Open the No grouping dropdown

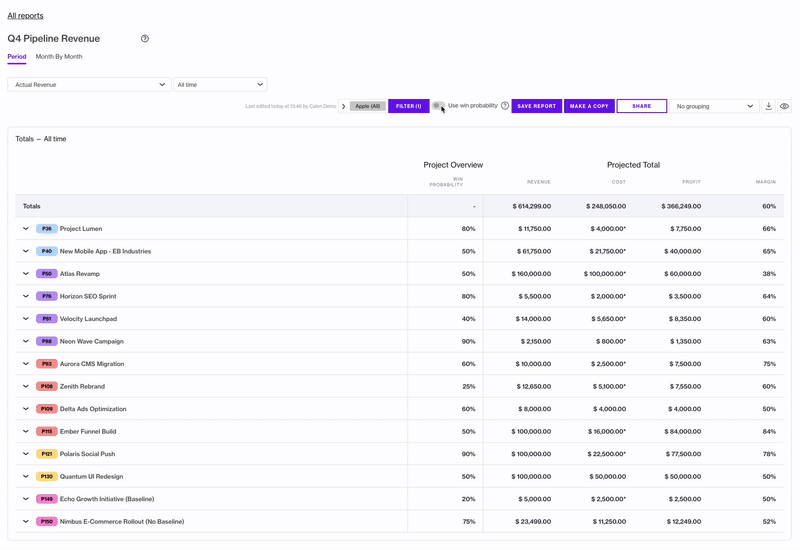(x=714, y=106)
